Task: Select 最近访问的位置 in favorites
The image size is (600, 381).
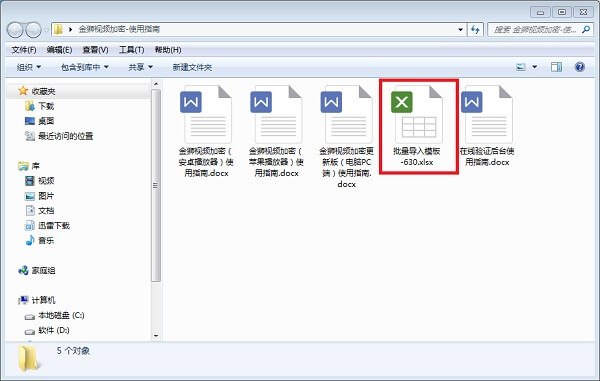Action: 65,136
